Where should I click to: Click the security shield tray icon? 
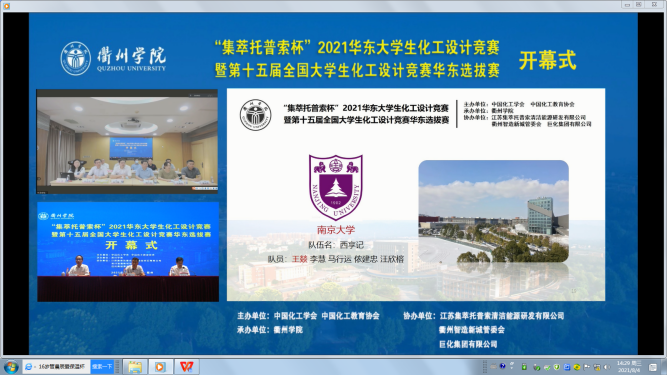click(x=556, y=367)
